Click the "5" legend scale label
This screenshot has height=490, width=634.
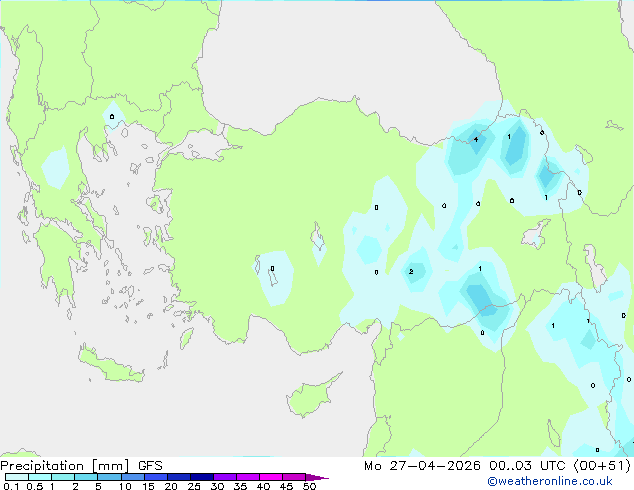(98, 486)
